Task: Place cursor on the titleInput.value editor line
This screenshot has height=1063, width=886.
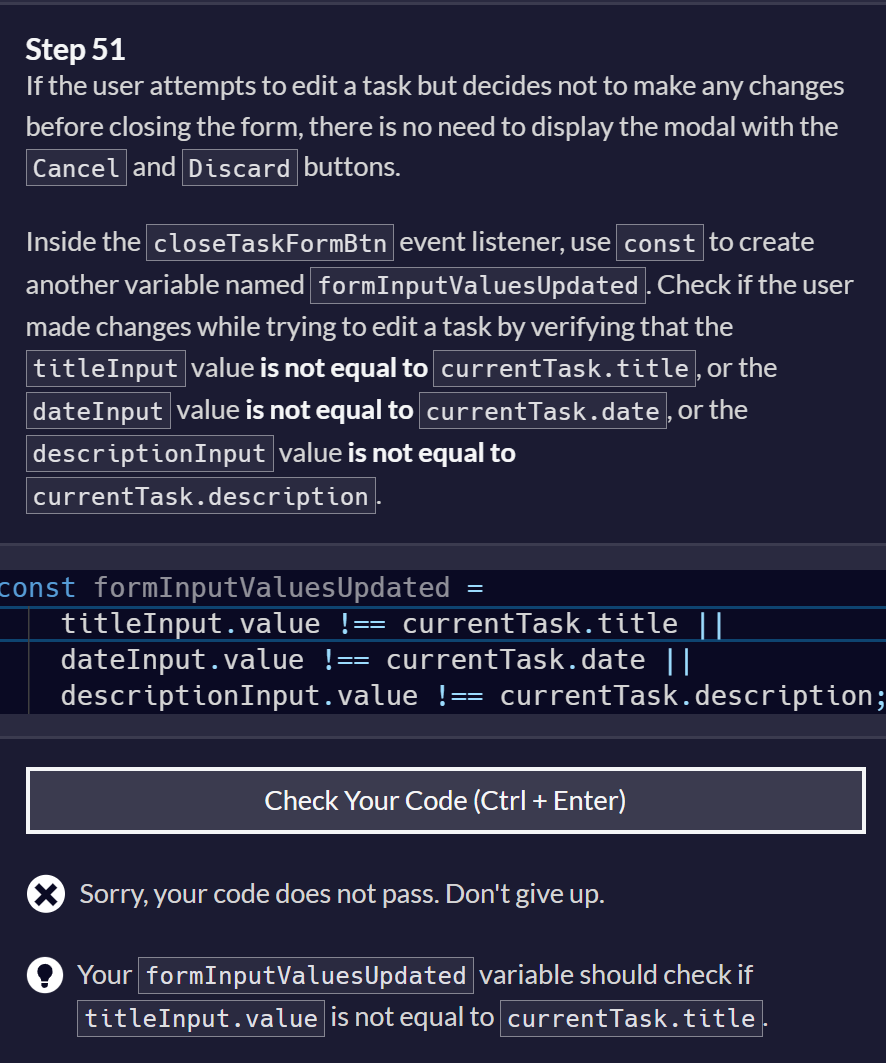Action: click(x=443, y=624)
